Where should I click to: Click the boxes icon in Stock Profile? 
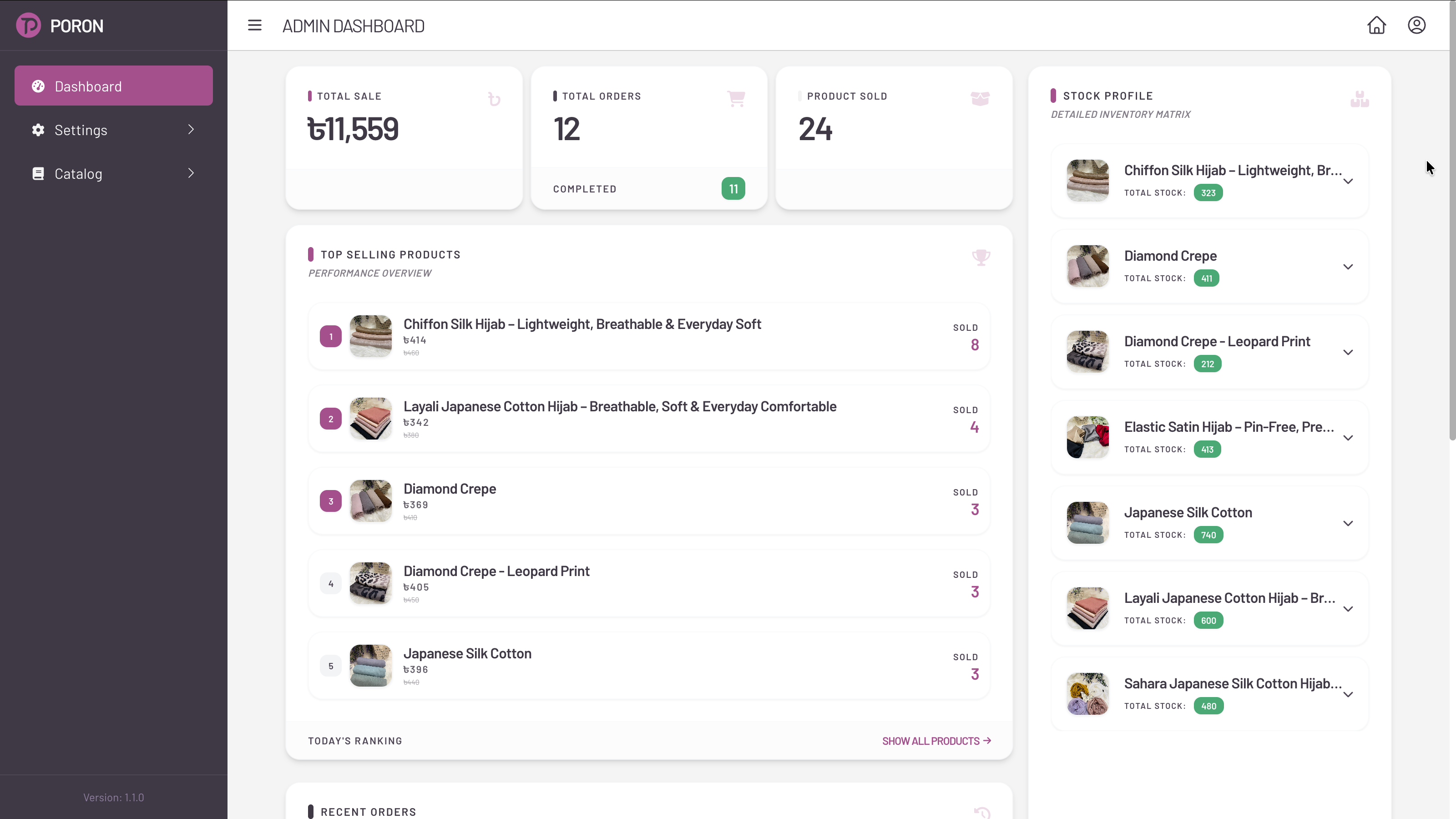[1360, 99]
